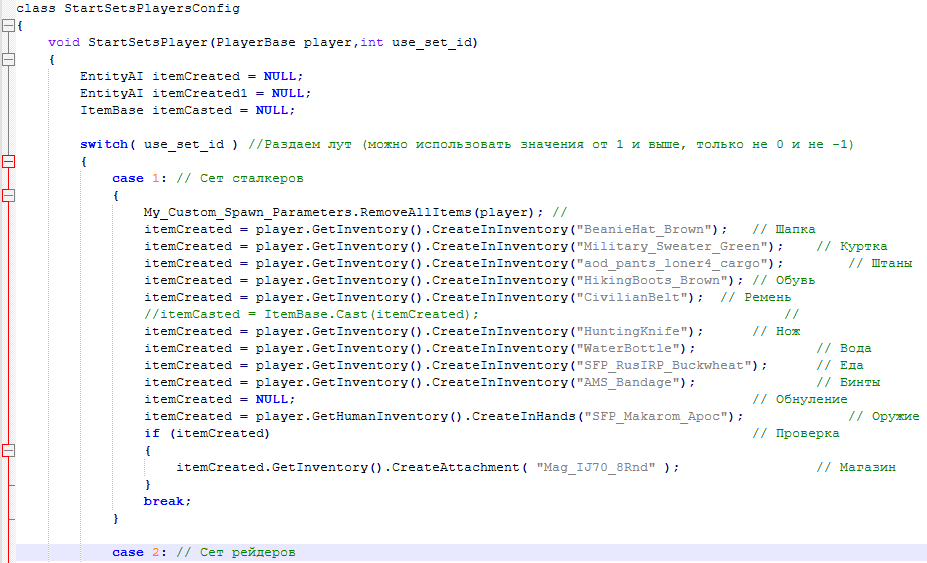The image size is (927, 563).
Task: Click the line 'ItemBase itemCasted = NULL;'
Action: click(187, 111)
